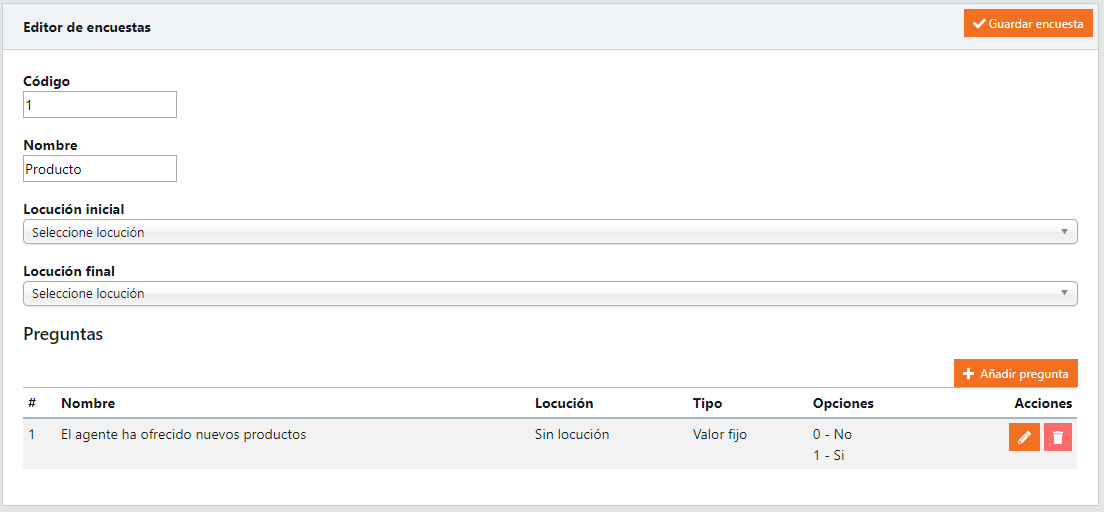Expand the Locución final dropdown

548,294
